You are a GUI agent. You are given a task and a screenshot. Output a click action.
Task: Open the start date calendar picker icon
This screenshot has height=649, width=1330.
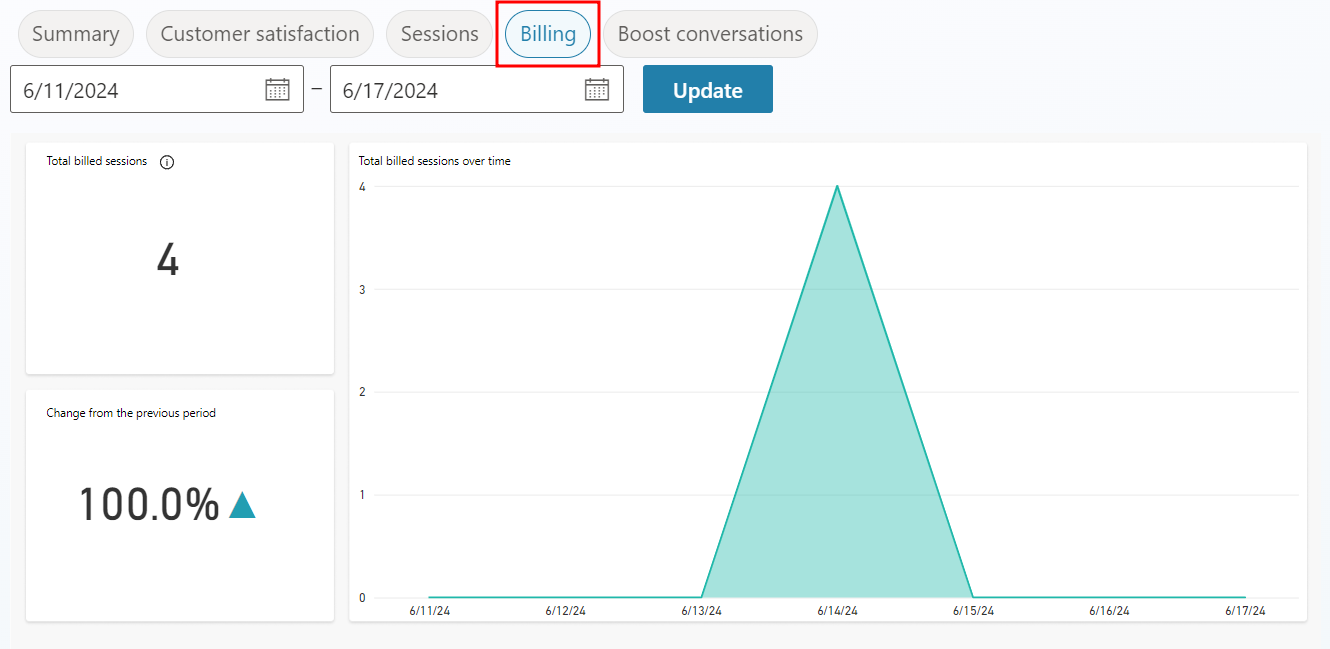[277, 89]
